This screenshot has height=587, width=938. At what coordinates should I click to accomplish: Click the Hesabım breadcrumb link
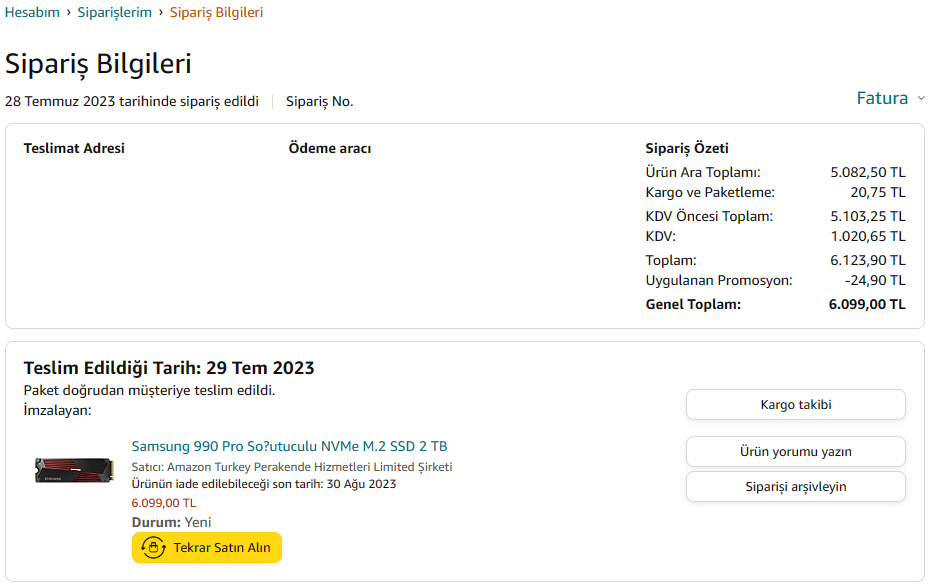(x=32, y=13)
